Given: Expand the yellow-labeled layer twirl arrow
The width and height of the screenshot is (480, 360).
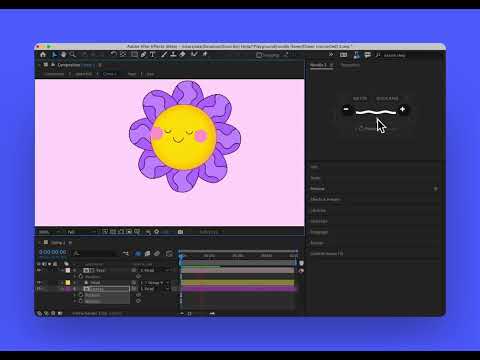Looking at the screenshot, I should 75,282.
